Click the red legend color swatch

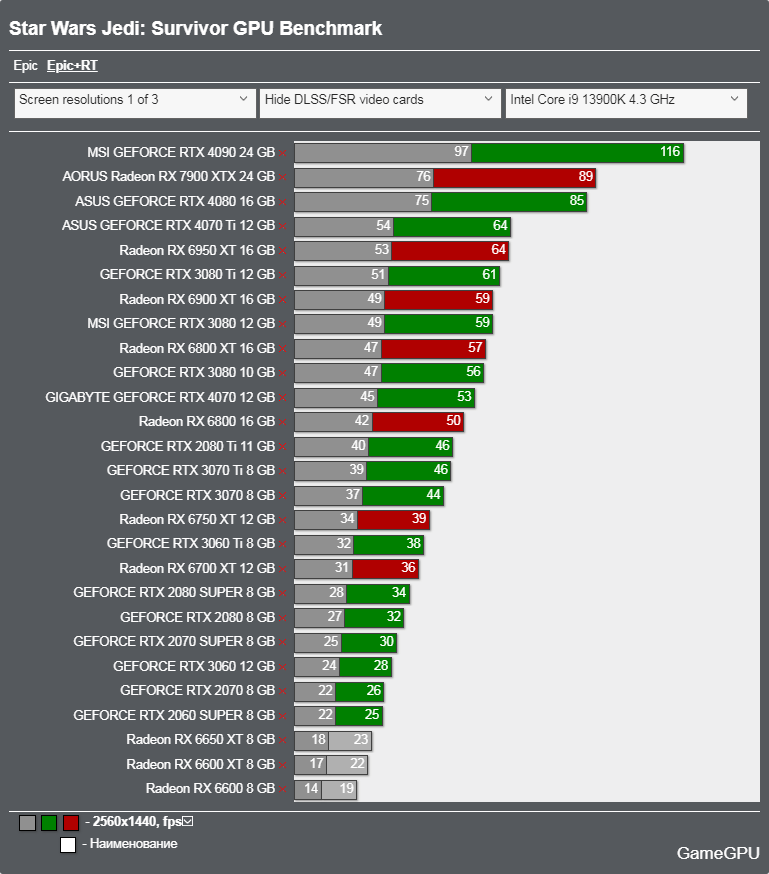click(x=71, y=823)
